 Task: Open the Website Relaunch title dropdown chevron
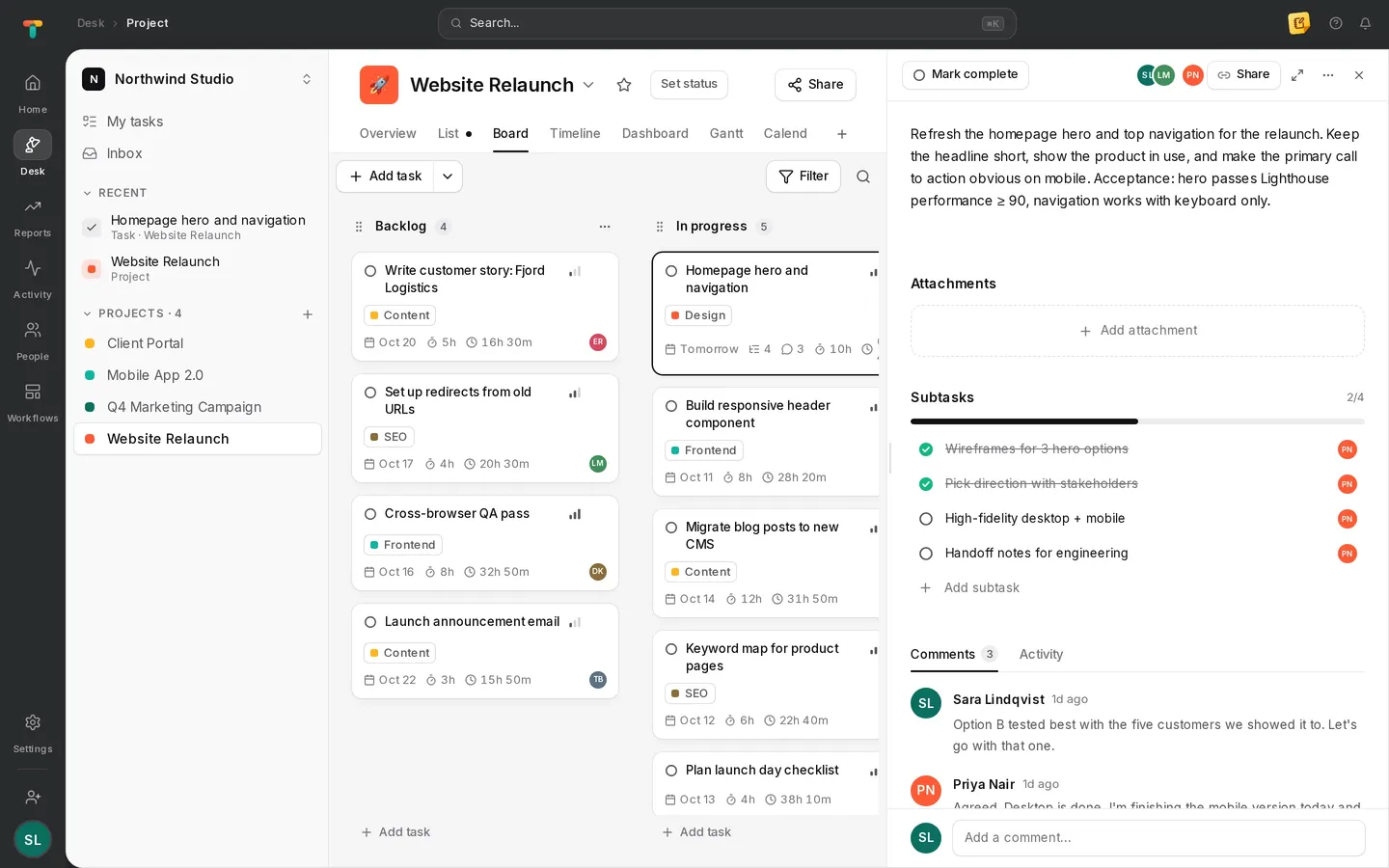coord(588,85)
